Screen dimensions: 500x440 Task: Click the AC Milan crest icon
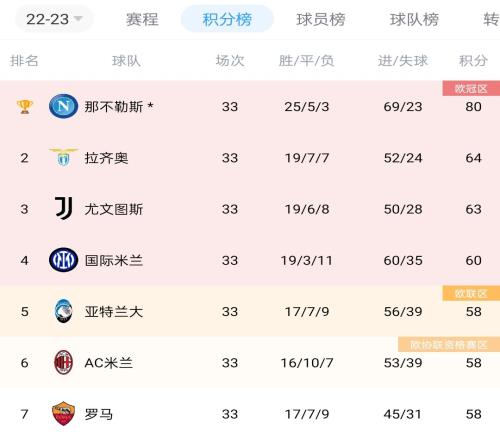coord(63,362)
